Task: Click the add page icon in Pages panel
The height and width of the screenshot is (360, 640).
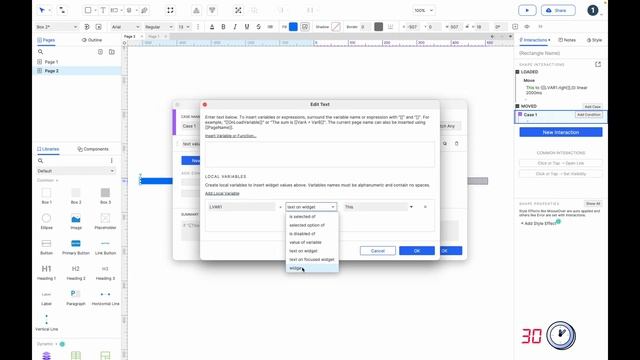Action: point(100,52)
